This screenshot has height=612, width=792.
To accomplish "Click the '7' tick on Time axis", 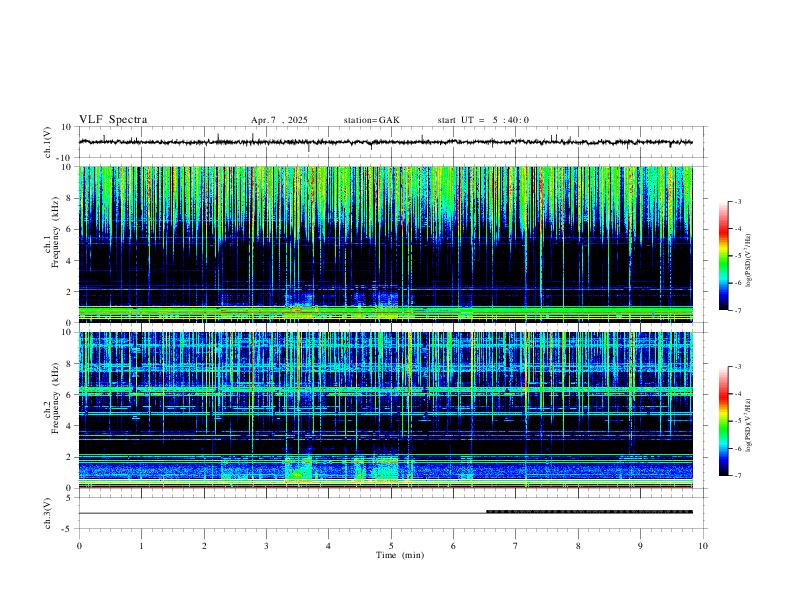I will (x=516, y=545).
